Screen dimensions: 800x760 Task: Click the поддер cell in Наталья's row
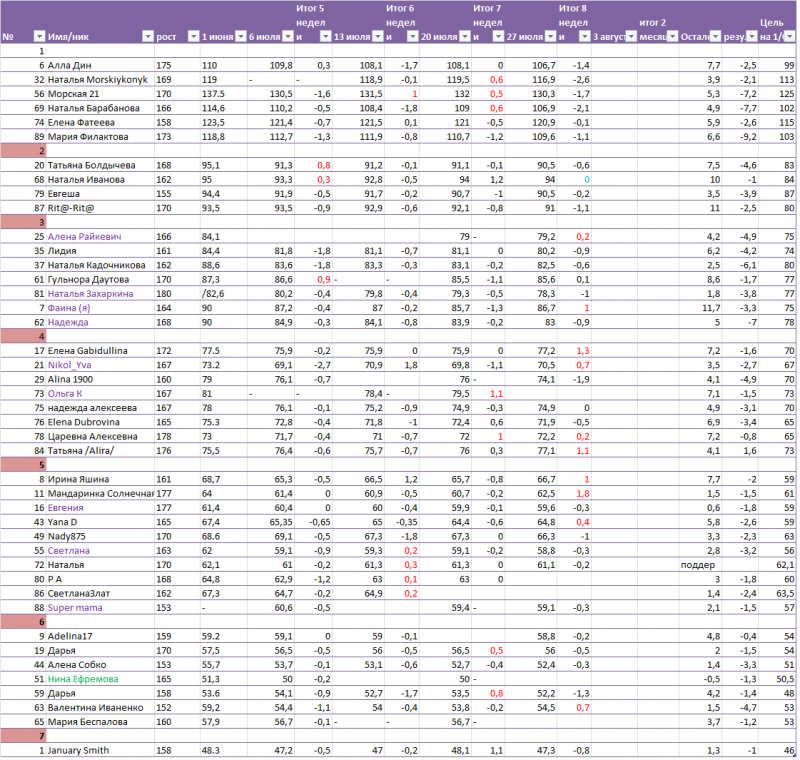(x=700, y=564)
